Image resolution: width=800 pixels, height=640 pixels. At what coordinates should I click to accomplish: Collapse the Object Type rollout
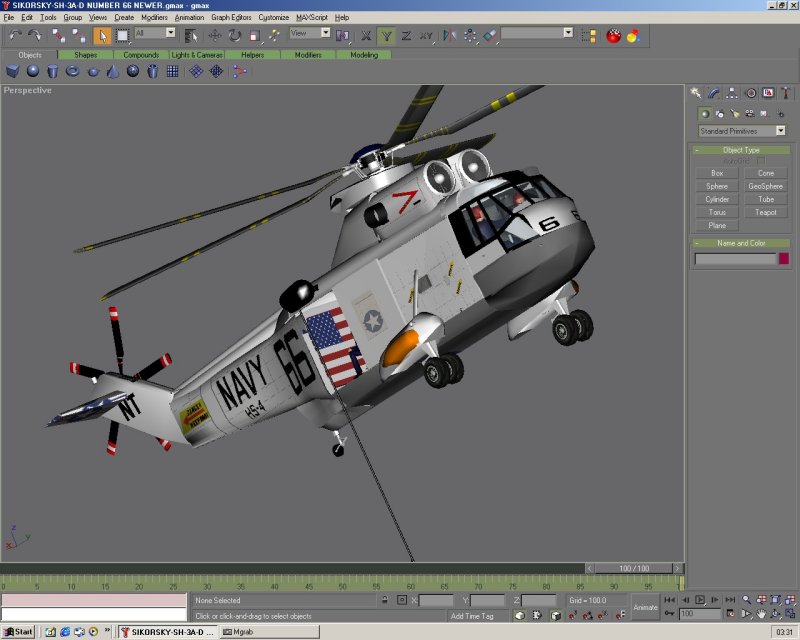tap(741, 150)
